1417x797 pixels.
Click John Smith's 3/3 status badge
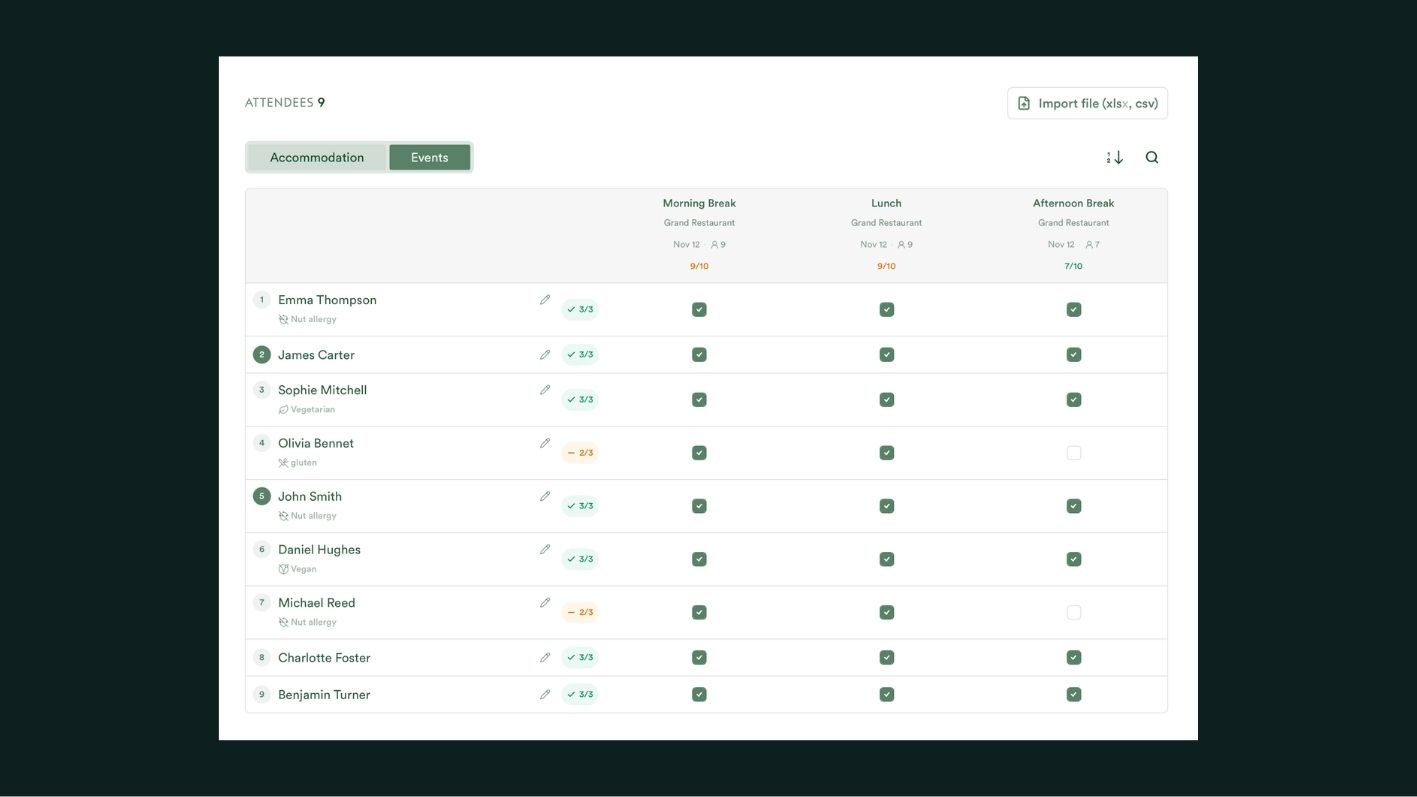[580, 506]
